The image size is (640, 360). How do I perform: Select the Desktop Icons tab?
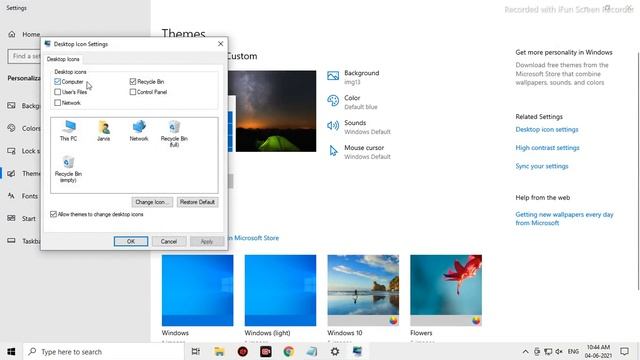[x=63, y=59]
